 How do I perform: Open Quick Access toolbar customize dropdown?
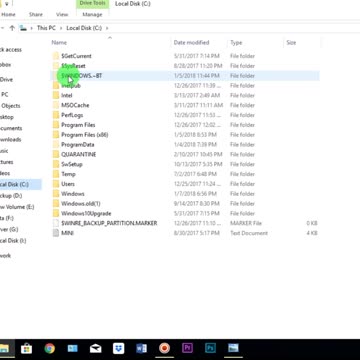6,4
